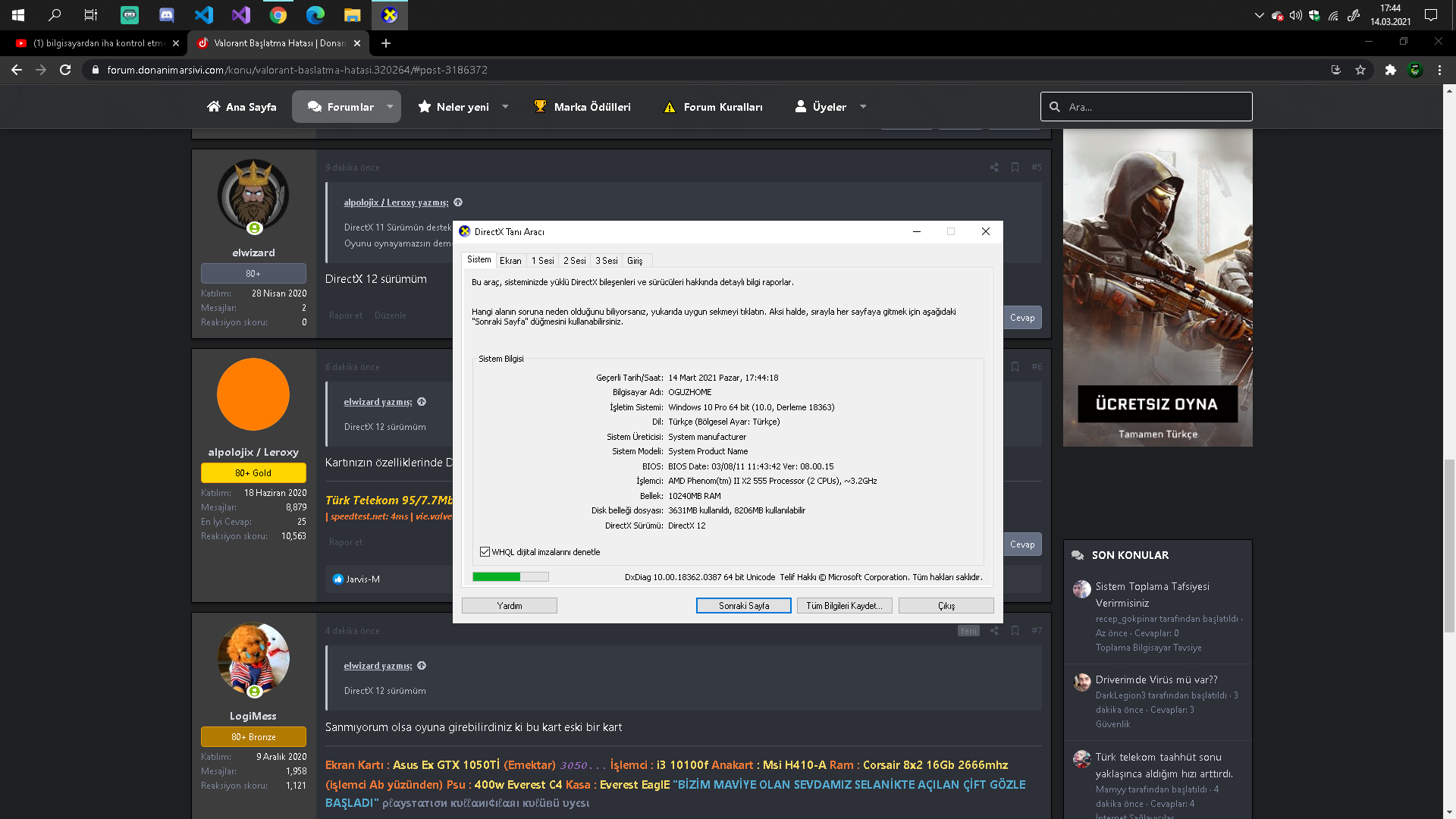Open Visual Studio Code from the taskbar

tap(203, 14)
